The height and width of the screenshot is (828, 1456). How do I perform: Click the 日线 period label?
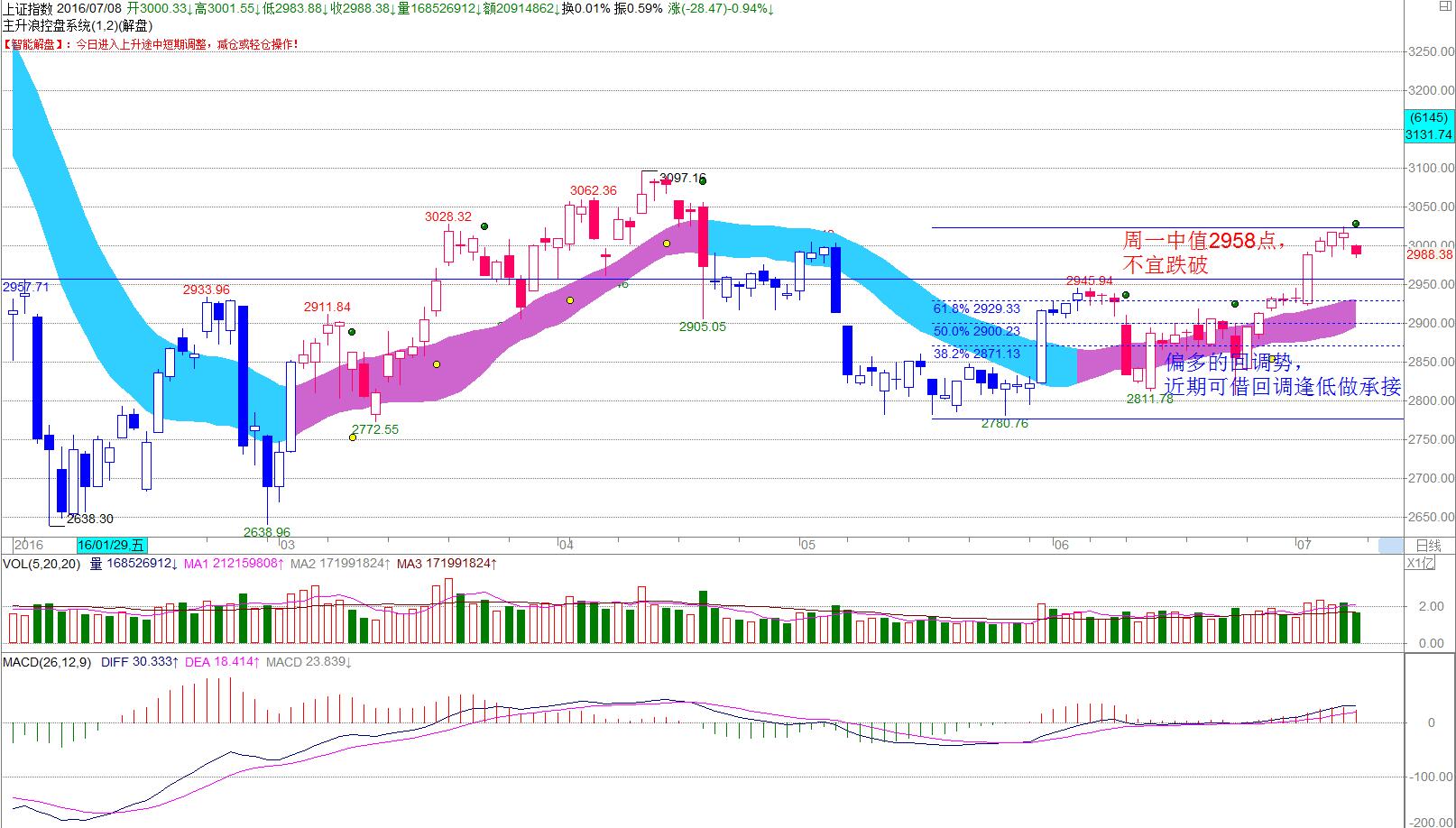pos(1429,546)
